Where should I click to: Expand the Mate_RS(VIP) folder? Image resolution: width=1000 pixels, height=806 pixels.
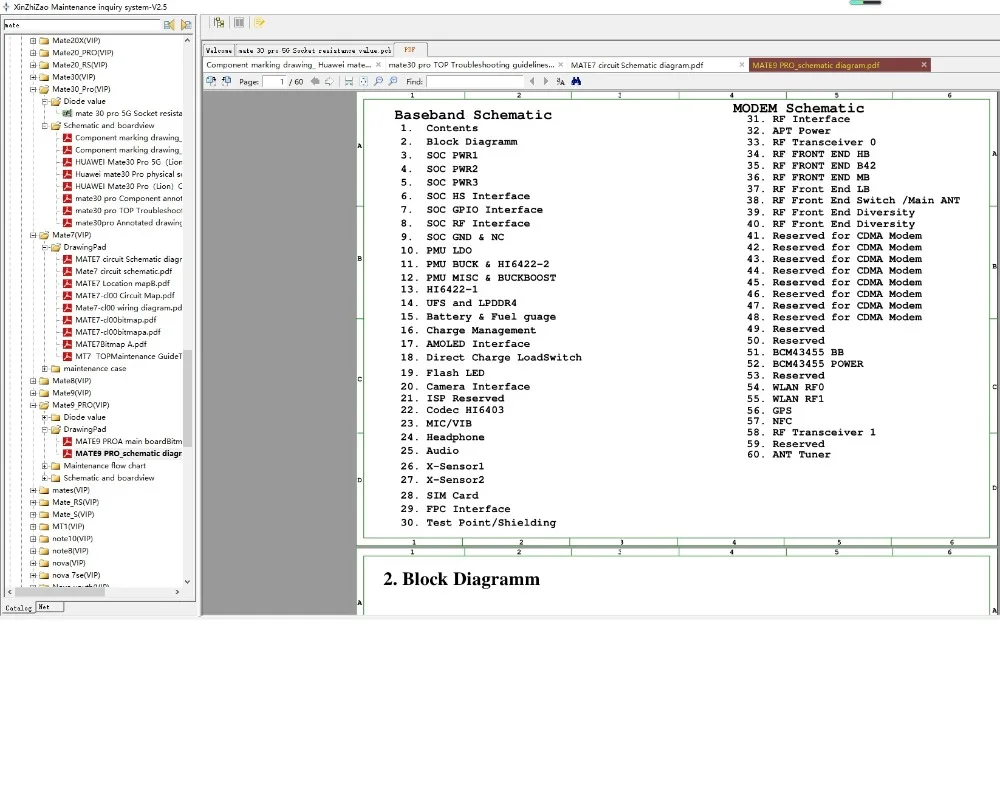[33, 502]
